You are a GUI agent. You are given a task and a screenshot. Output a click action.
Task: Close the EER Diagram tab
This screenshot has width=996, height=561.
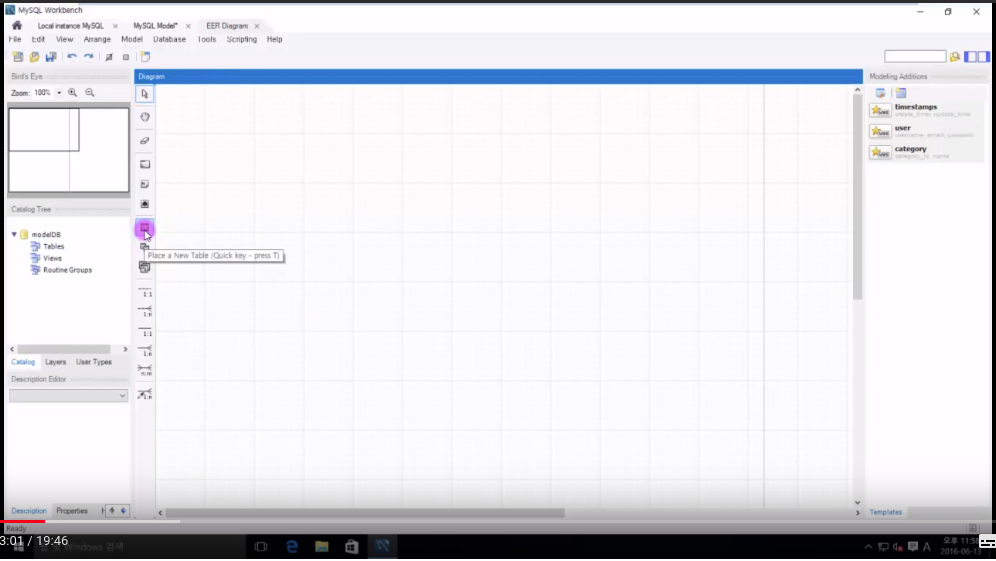pyautogui.click(x=257, y=26)
